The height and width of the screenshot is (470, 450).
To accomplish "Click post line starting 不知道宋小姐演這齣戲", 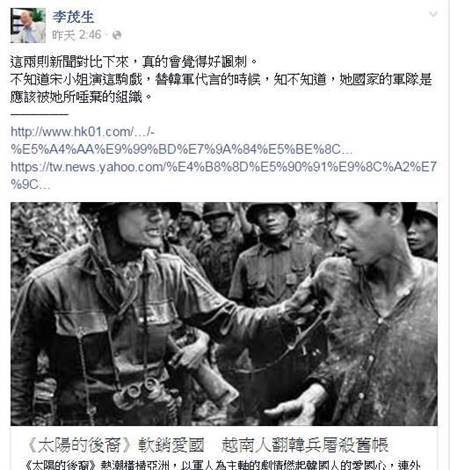I will 221,80.
